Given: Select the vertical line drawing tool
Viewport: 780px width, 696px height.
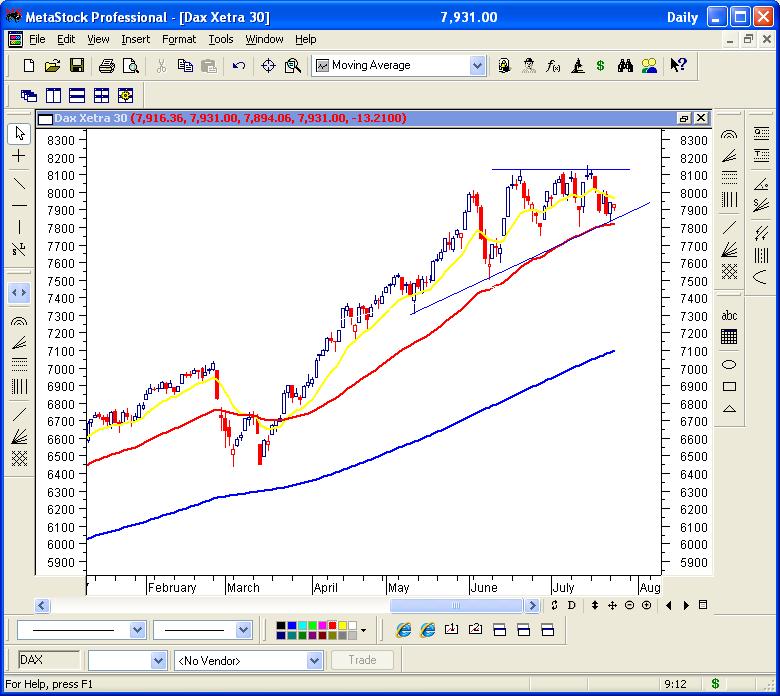Looking at the screenshot, I should coord(19,227).
